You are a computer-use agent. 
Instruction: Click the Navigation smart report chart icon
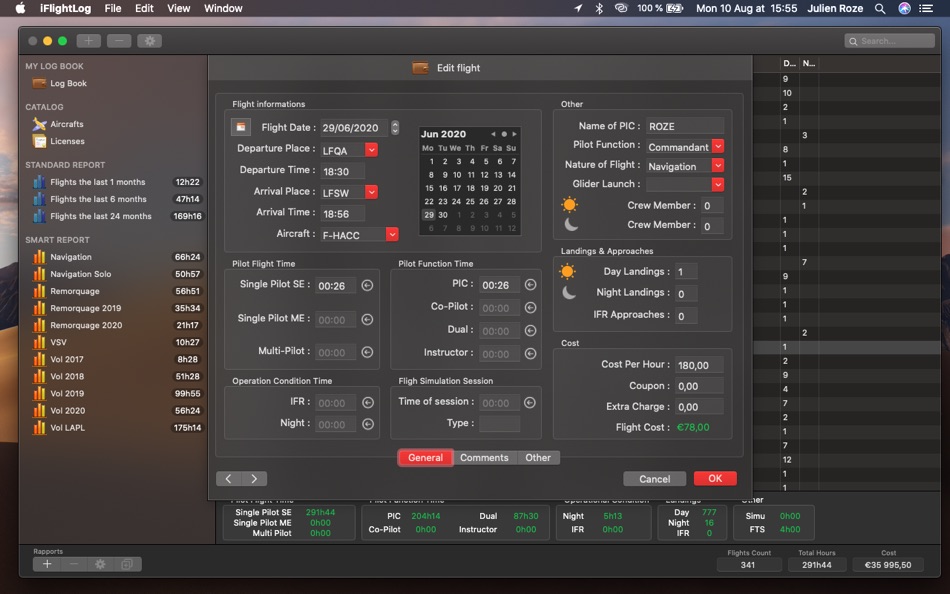39,257
